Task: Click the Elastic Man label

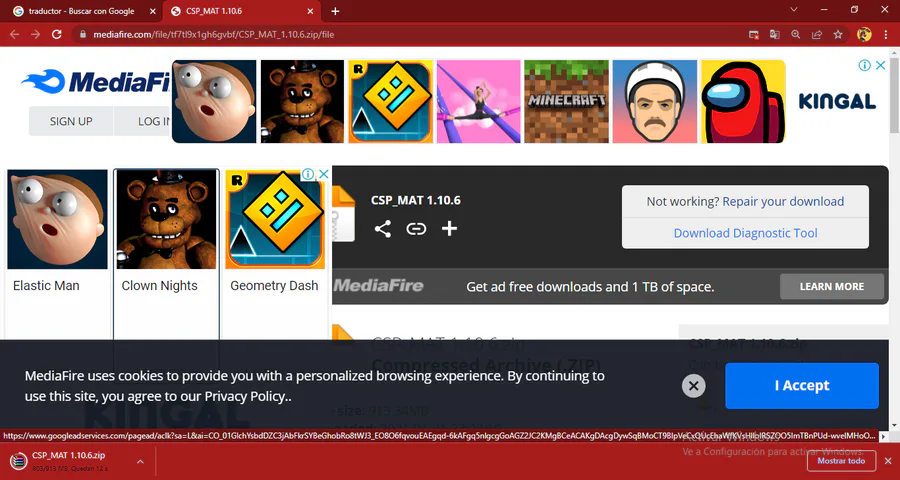Action: [46, 285]
